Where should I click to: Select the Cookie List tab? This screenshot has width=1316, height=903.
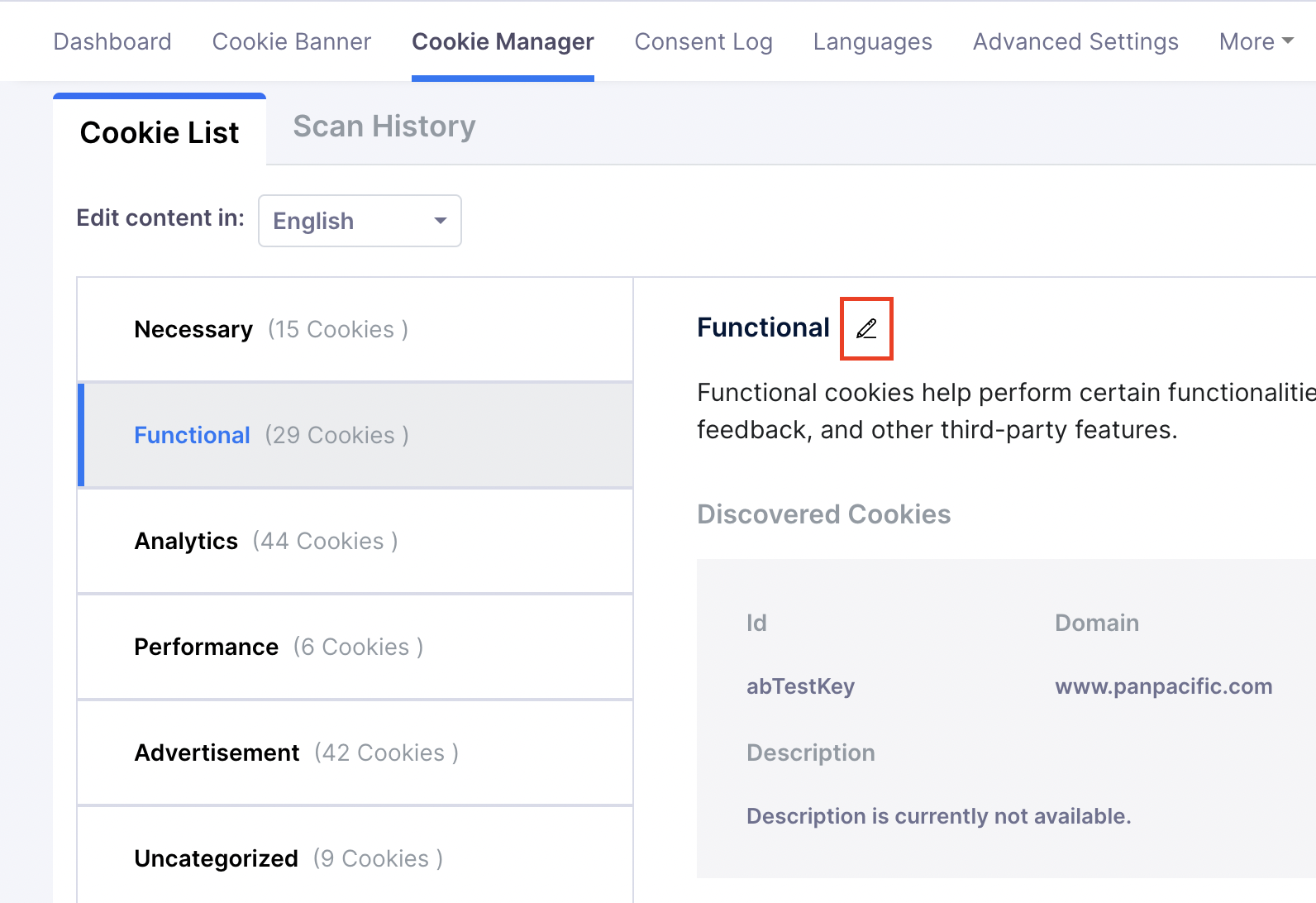(x=160, y=132)
